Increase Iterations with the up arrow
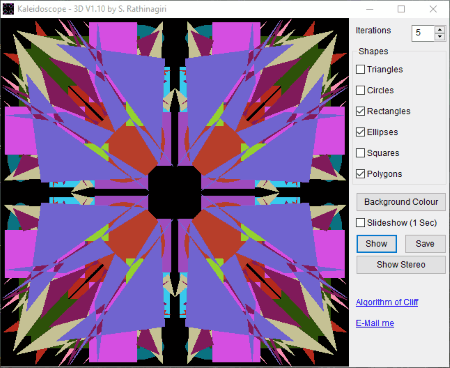Screen dimensions: 450x368 [440, 29]
